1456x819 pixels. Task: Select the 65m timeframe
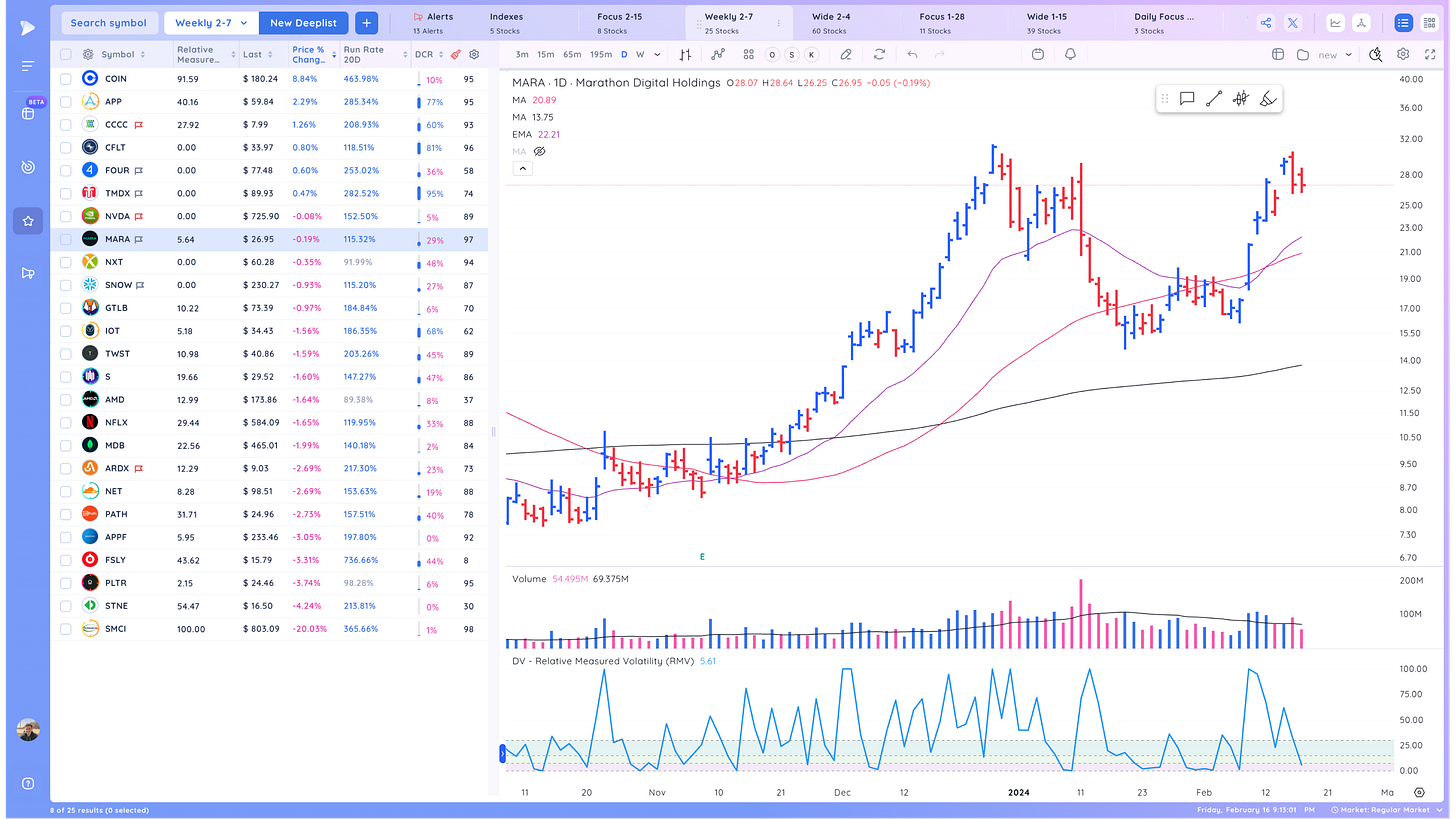click(x=572, y=55)
